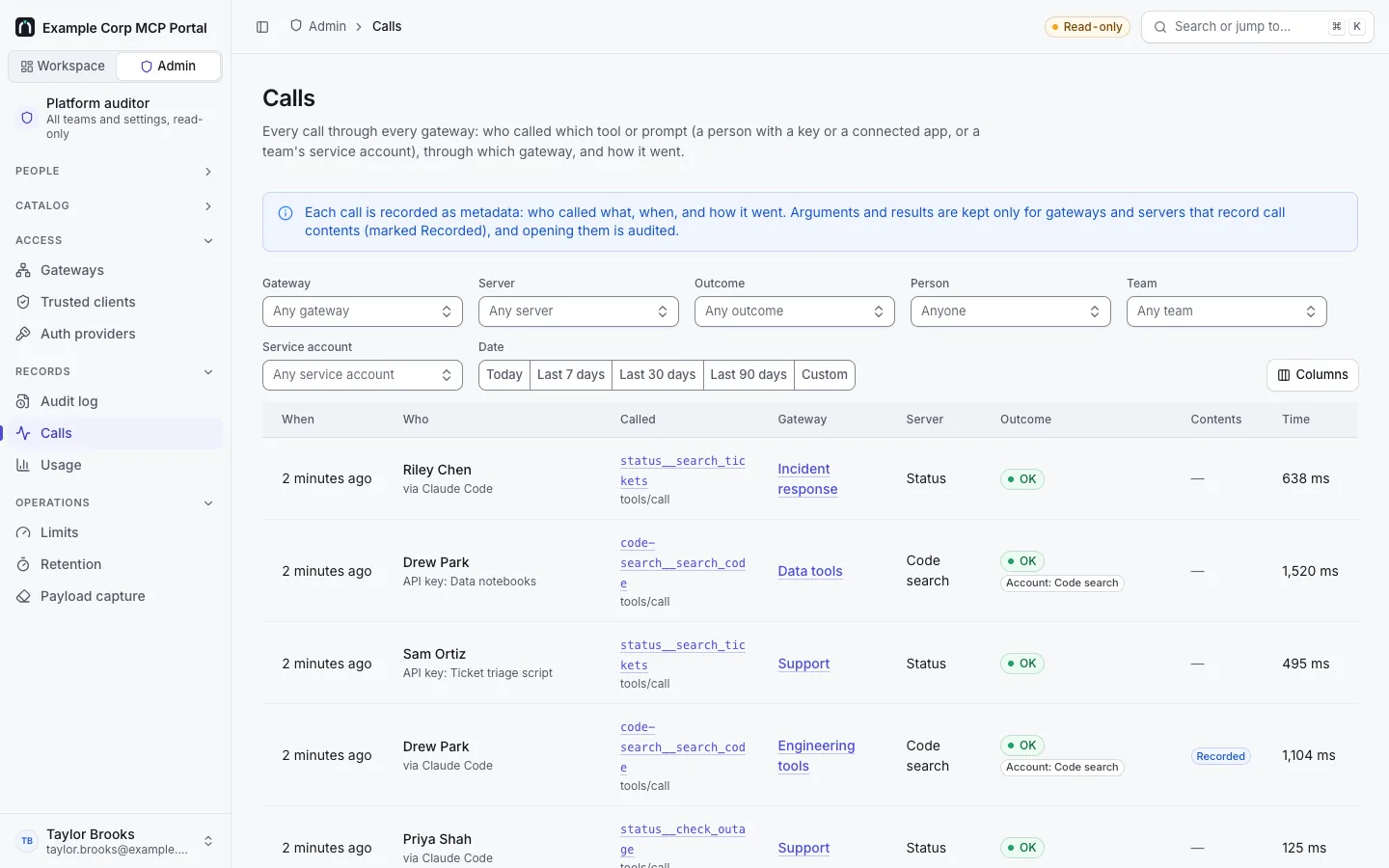Image resolution: width=1389 pixels, height=868 pixels.
Task: Open the Incident response gateway link
Action: tap(807, 479)
